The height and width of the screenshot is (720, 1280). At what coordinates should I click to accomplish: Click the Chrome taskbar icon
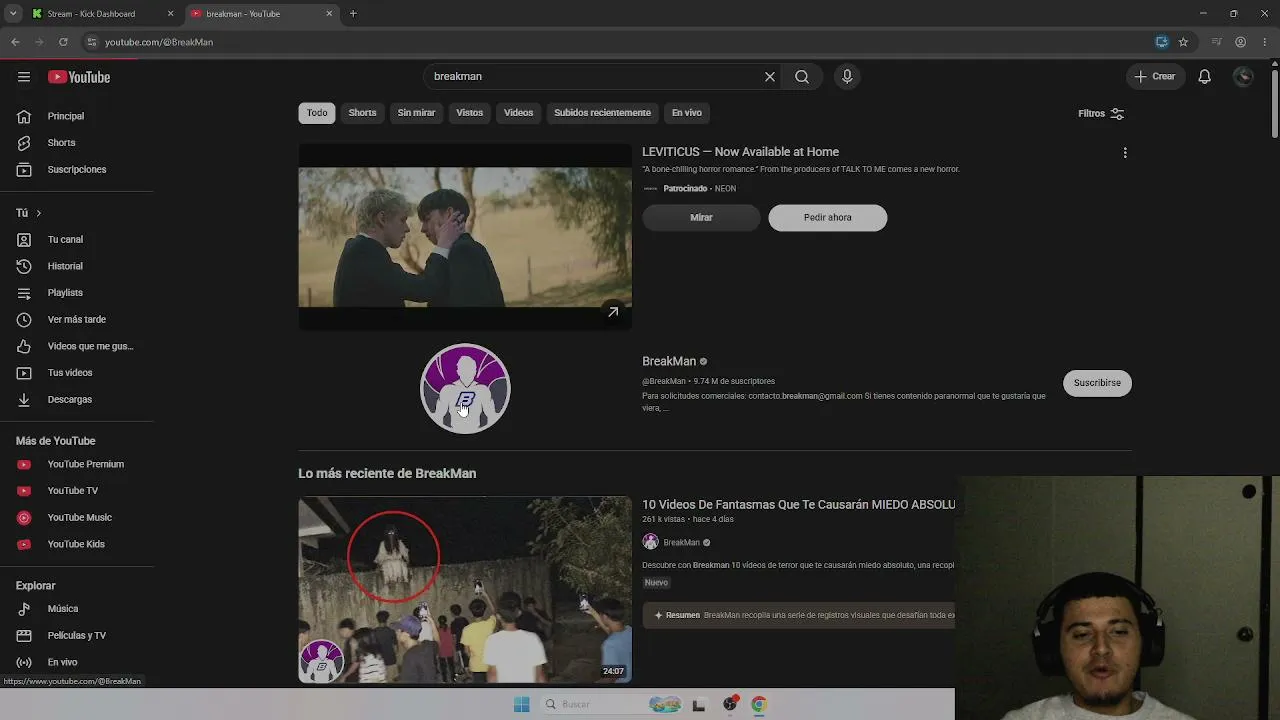tap(759, 705)
